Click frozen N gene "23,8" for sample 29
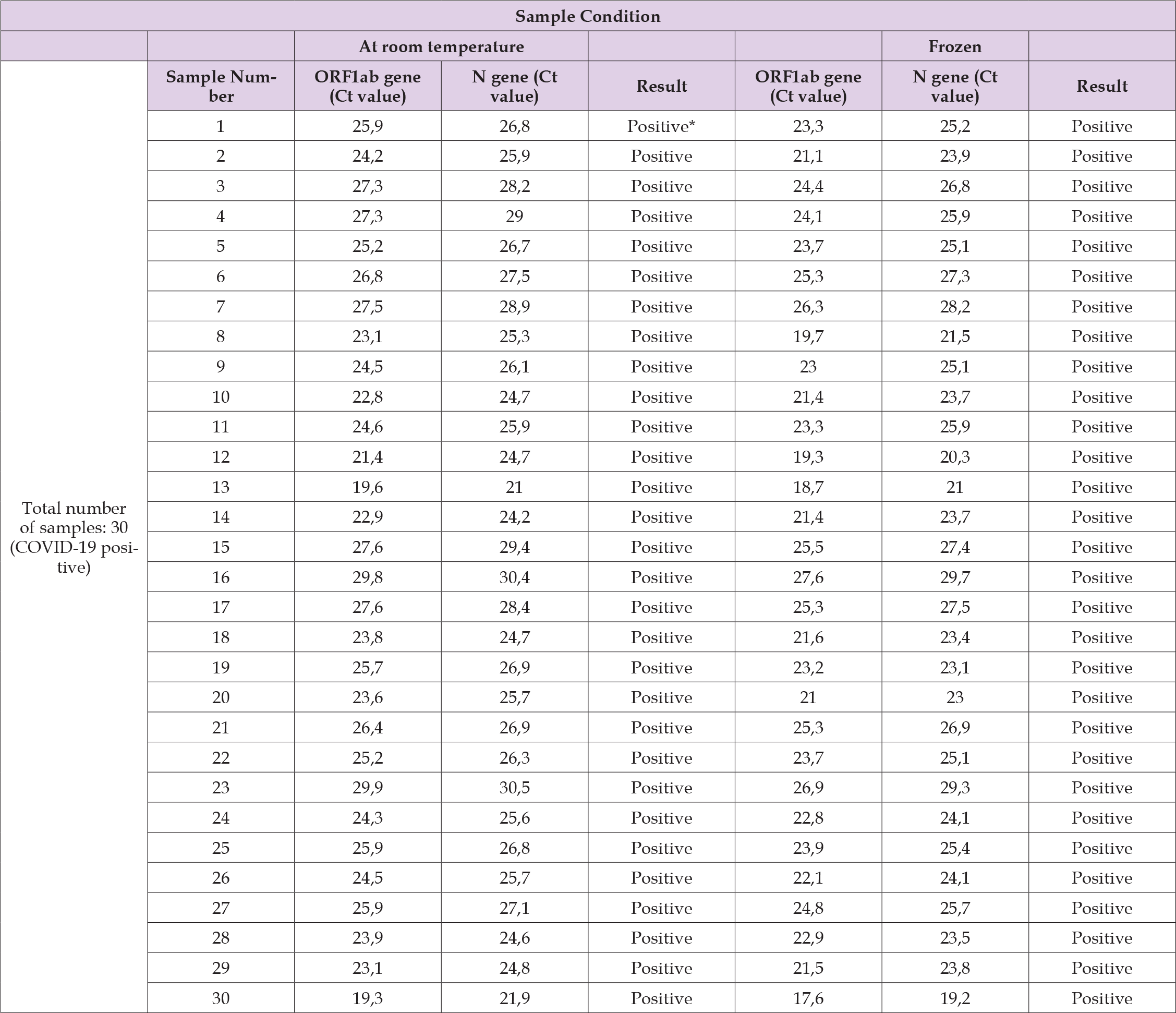 click(955, 968)
